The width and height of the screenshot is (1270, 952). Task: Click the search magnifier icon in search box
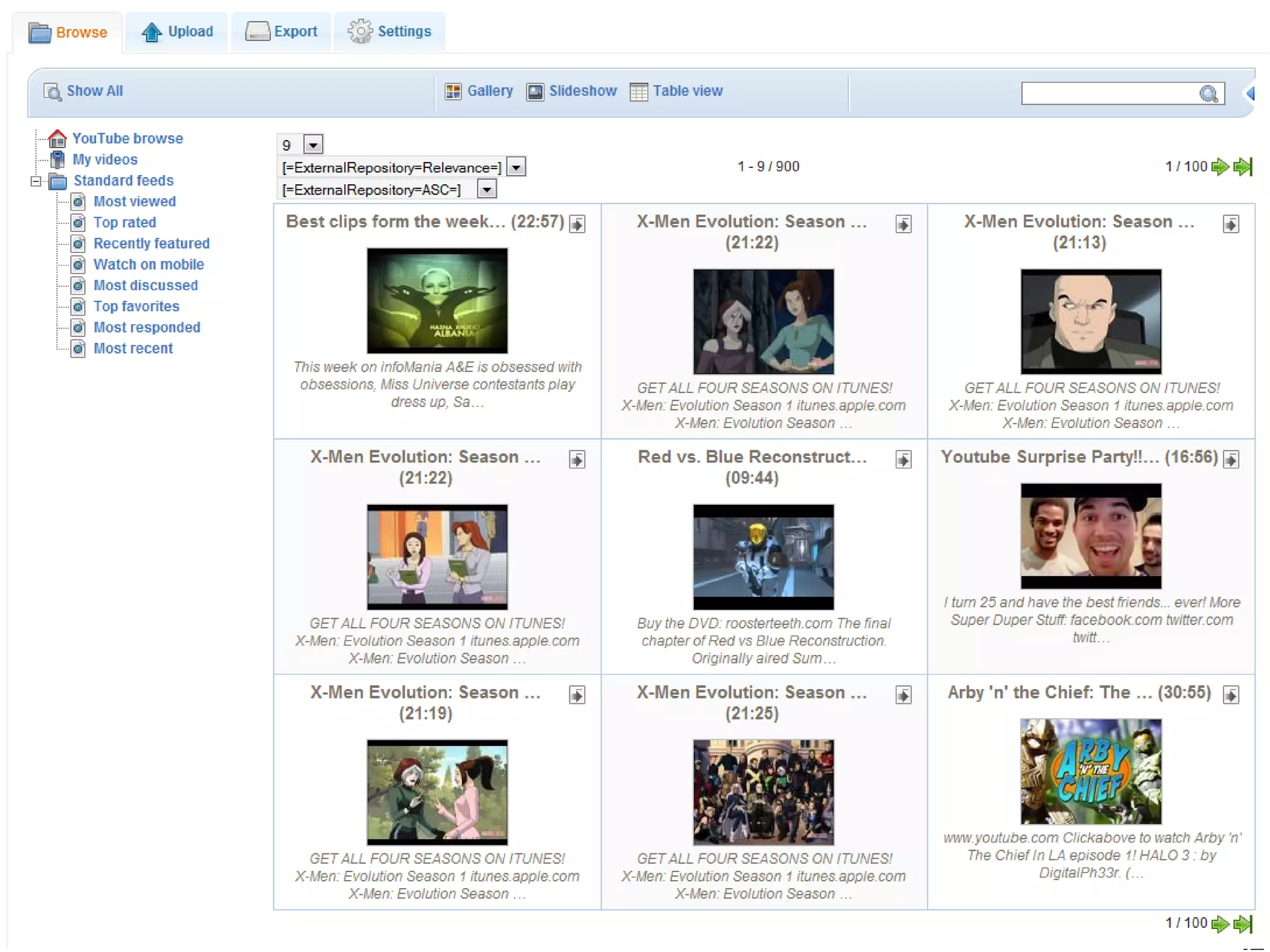[x=1208, y=94]
